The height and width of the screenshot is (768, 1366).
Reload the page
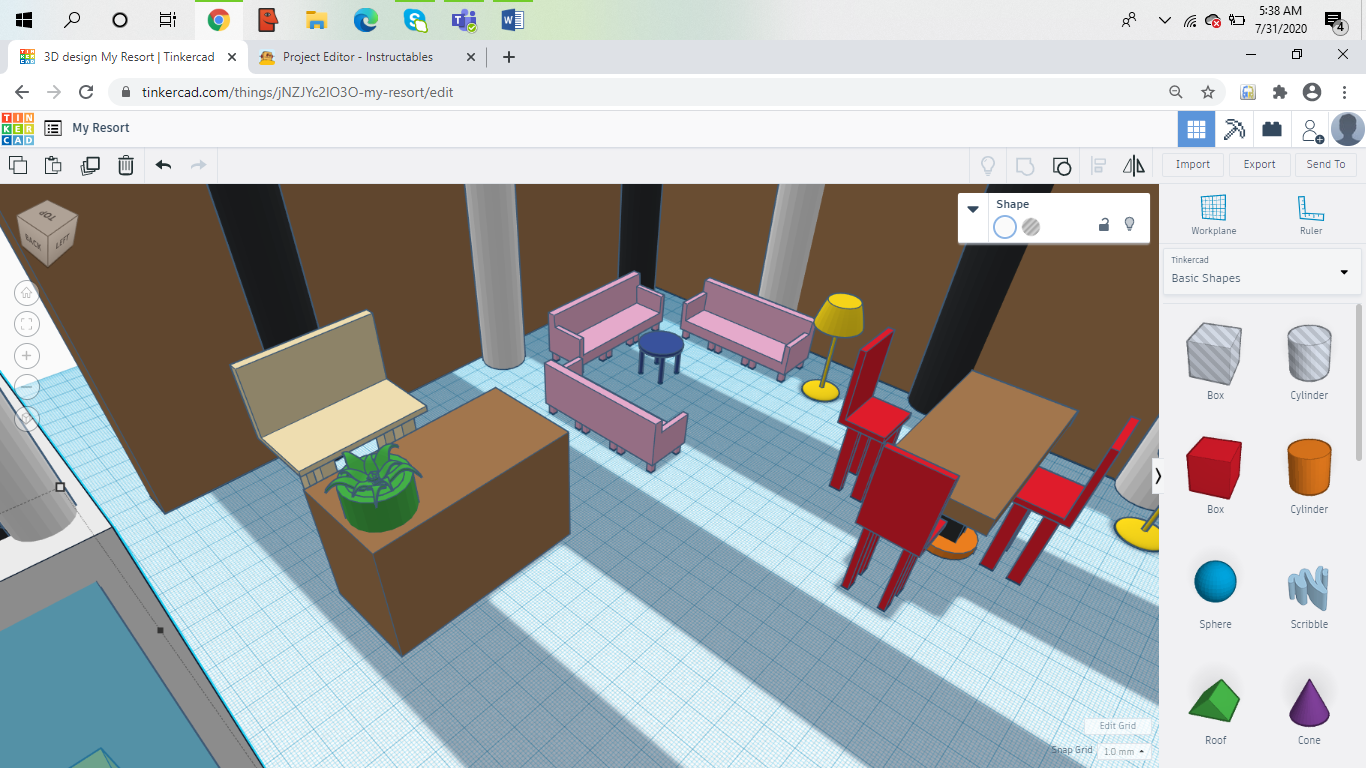coord(86,92)
